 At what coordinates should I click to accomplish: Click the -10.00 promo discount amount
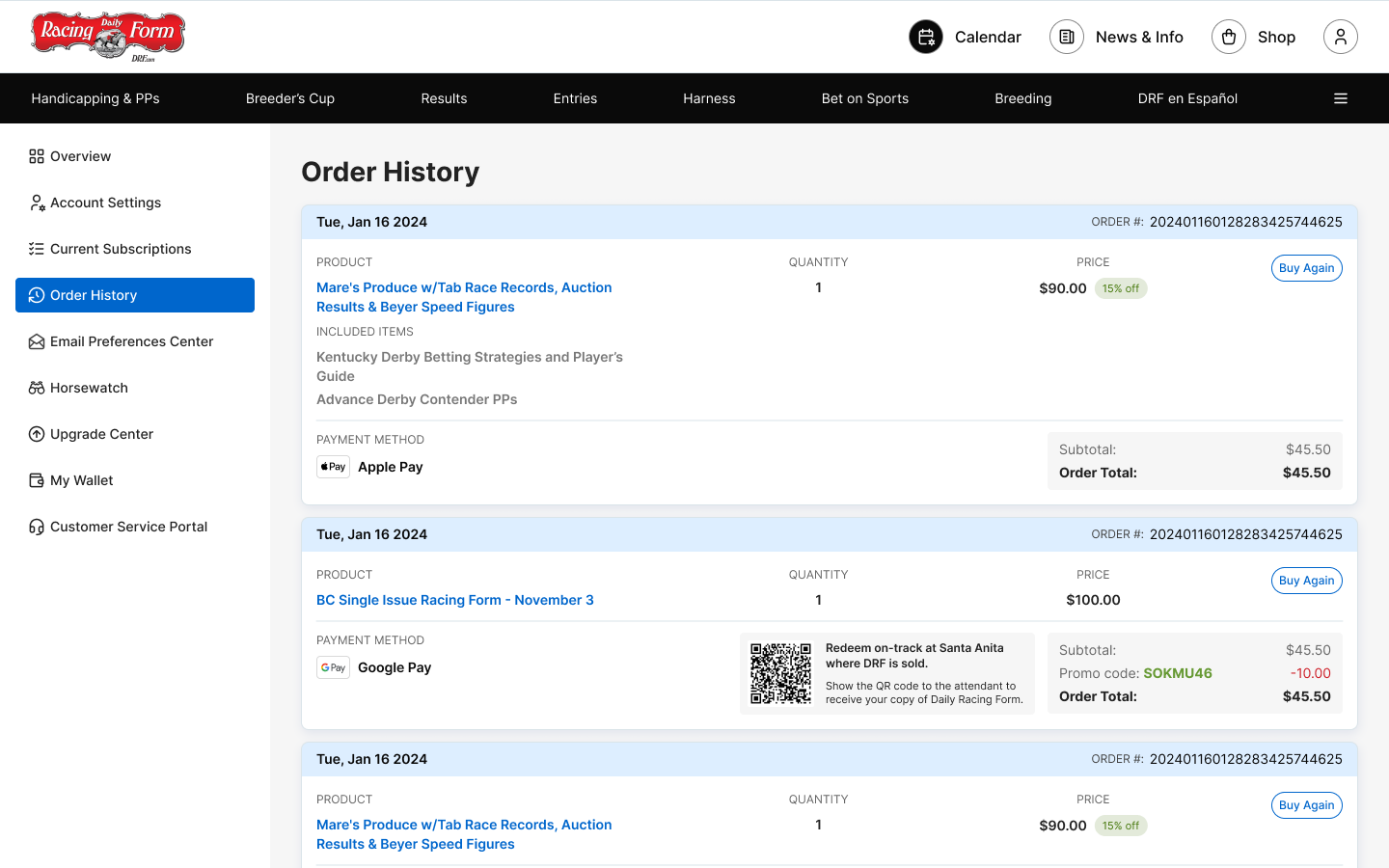pos(1311,673)
